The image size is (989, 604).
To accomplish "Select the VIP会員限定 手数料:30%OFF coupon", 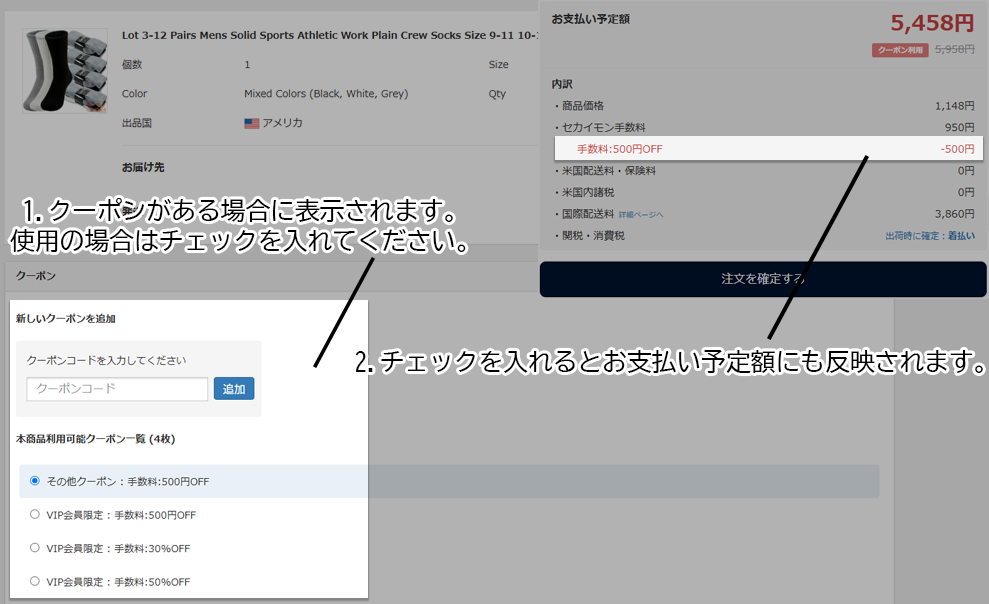I will click(x=33, y=547).
